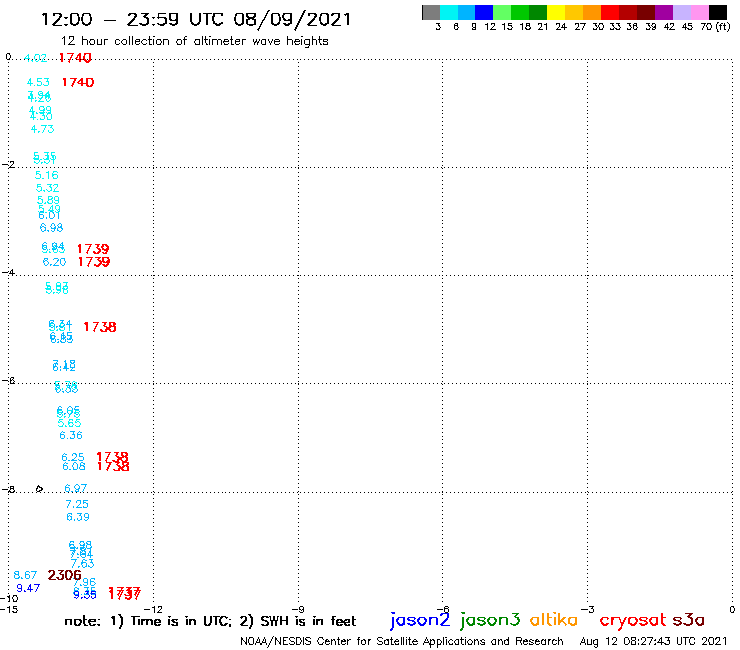This screenshot has width=740, height=650.
Task: Click the '-9' longitude axis label
Action: click(x=298, y=609)
